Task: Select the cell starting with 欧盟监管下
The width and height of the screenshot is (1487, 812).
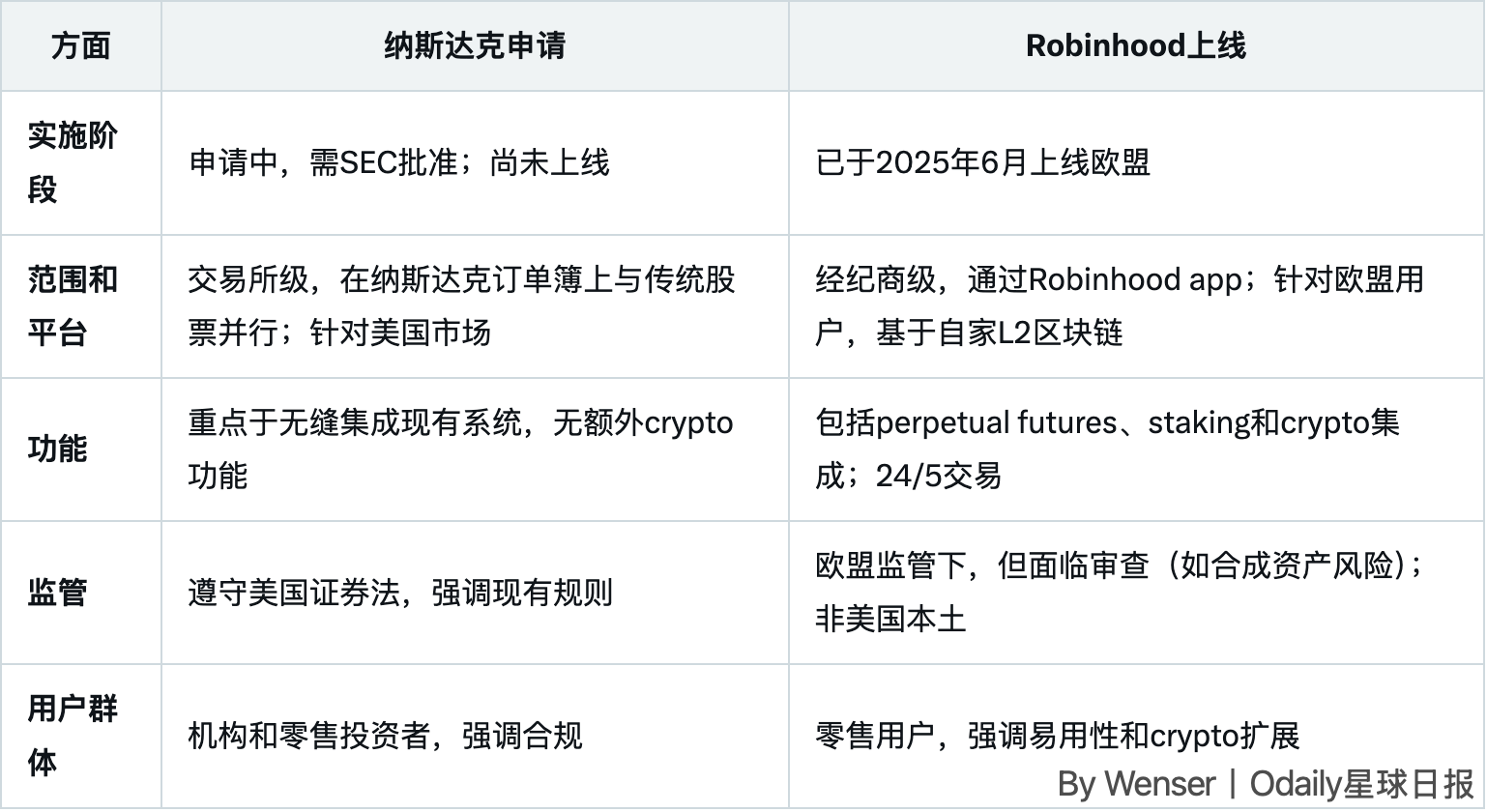Action: click(x=1119, y=592)
